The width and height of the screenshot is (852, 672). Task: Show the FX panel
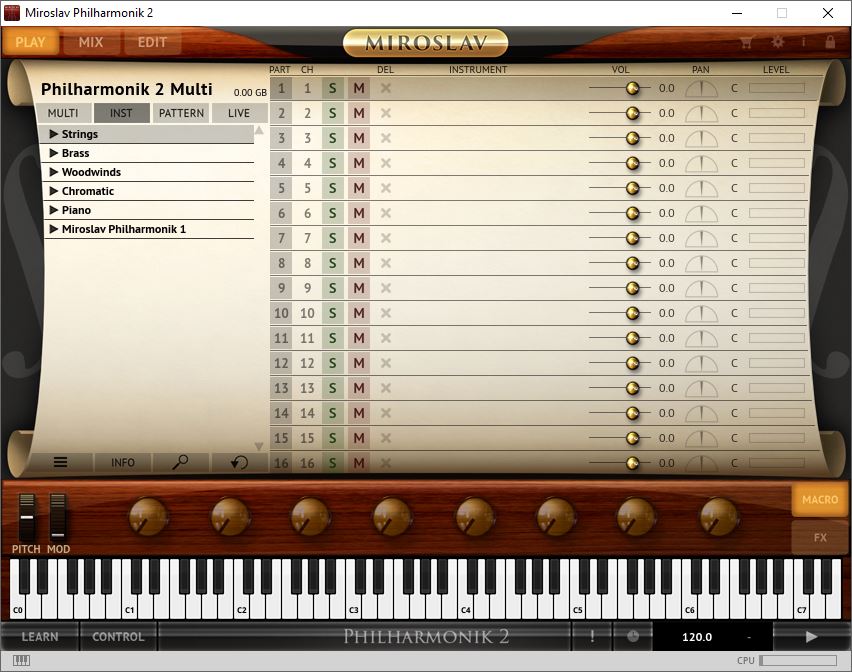click(820, 537)
